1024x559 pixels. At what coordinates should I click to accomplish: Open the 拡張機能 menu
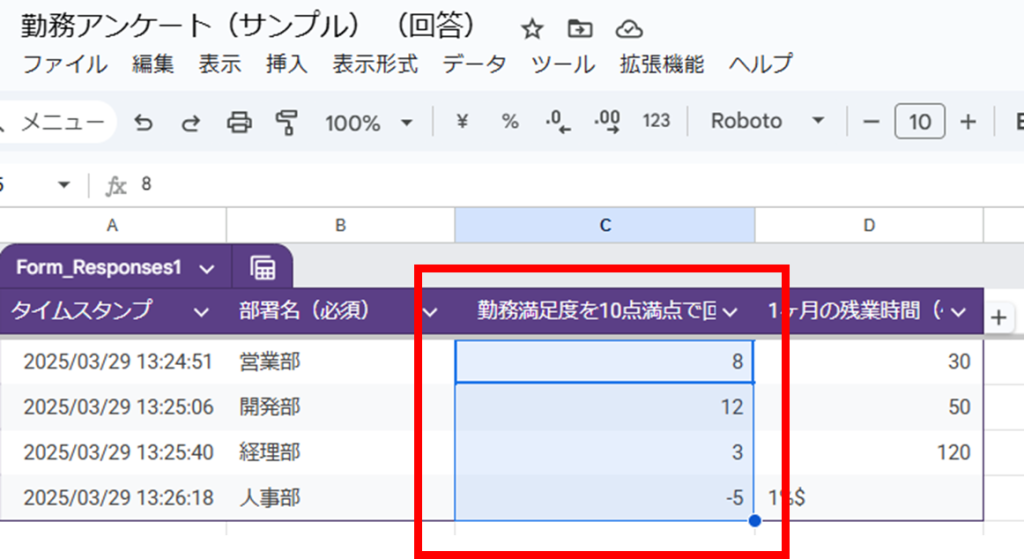(661, 65)
